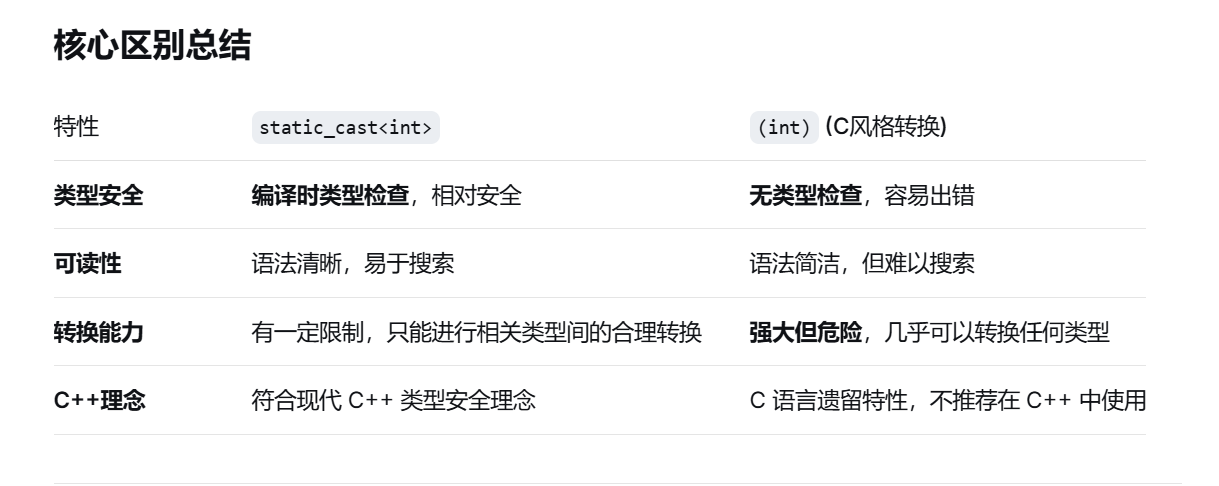Screen dimensions: 1219x486
Task: Select the 类型安全 row label
Action: pyautogui.click(x=98, y=196)
